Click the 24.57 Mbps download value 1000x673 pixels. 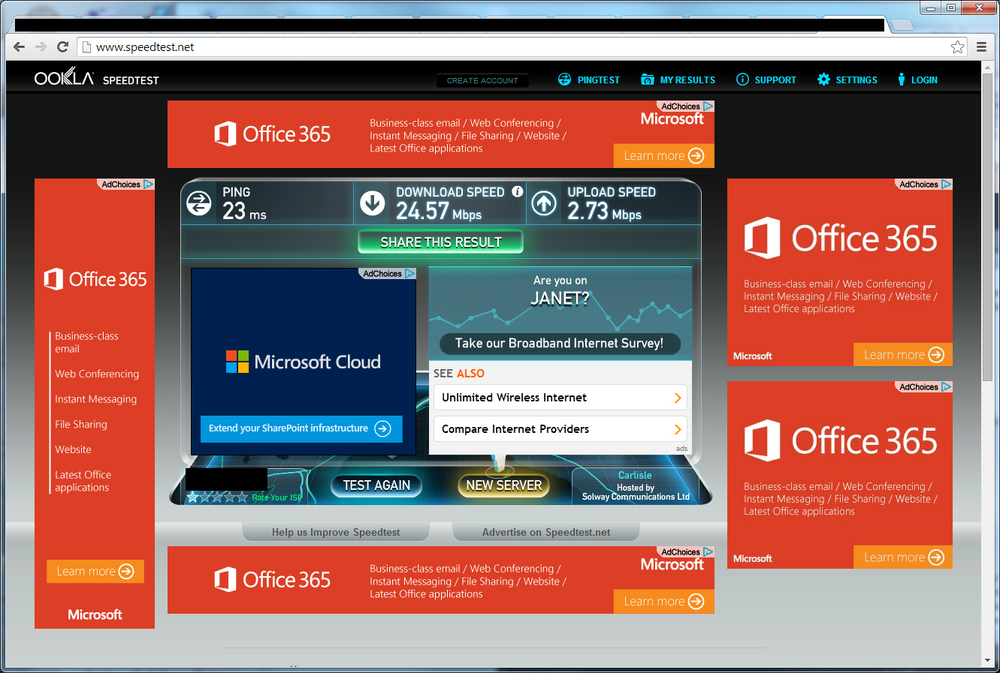(438, 211)
